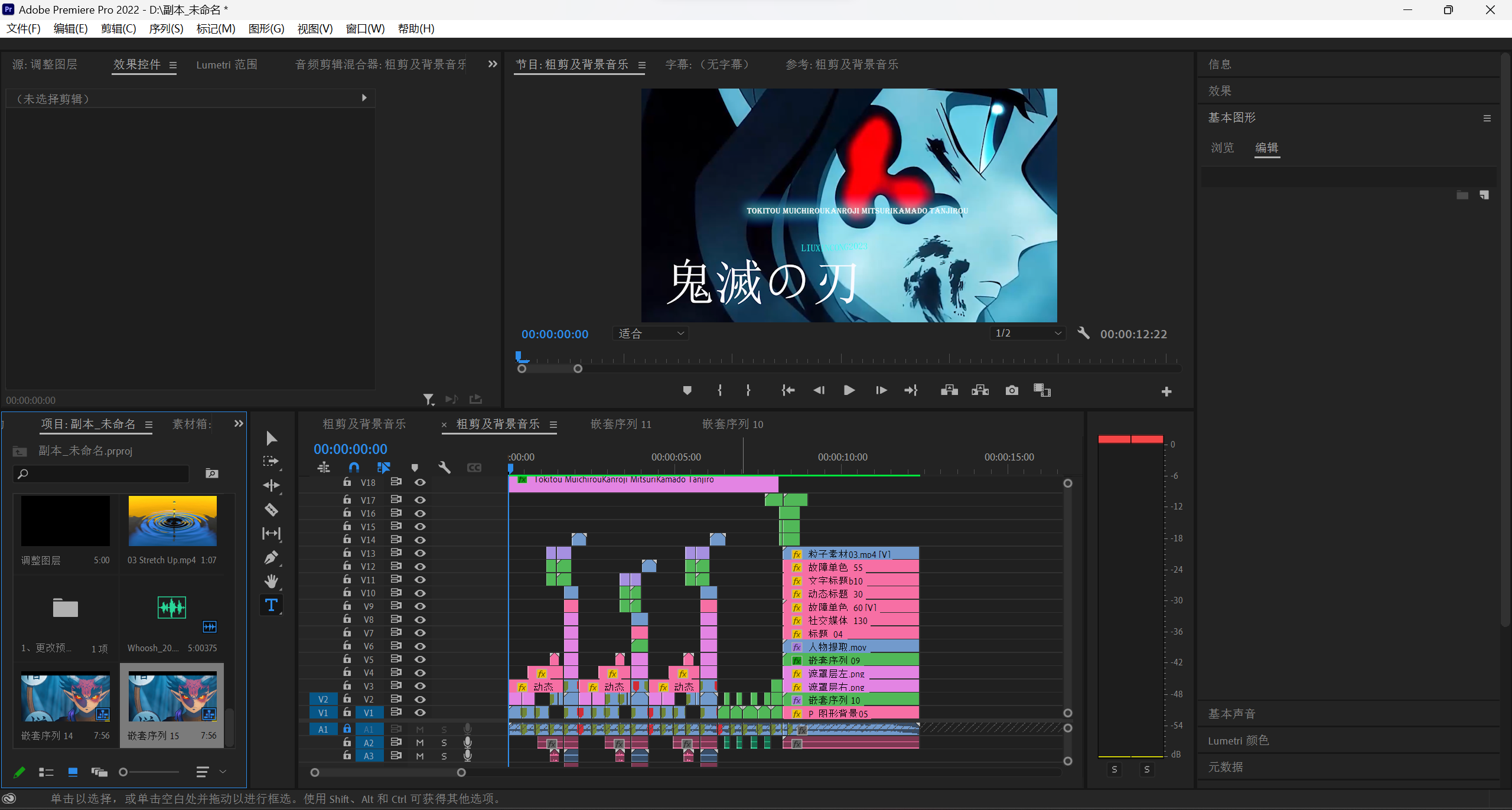Open the 文件(F) menu
The image size is (1512, 810).
click(x=23, y=28)
